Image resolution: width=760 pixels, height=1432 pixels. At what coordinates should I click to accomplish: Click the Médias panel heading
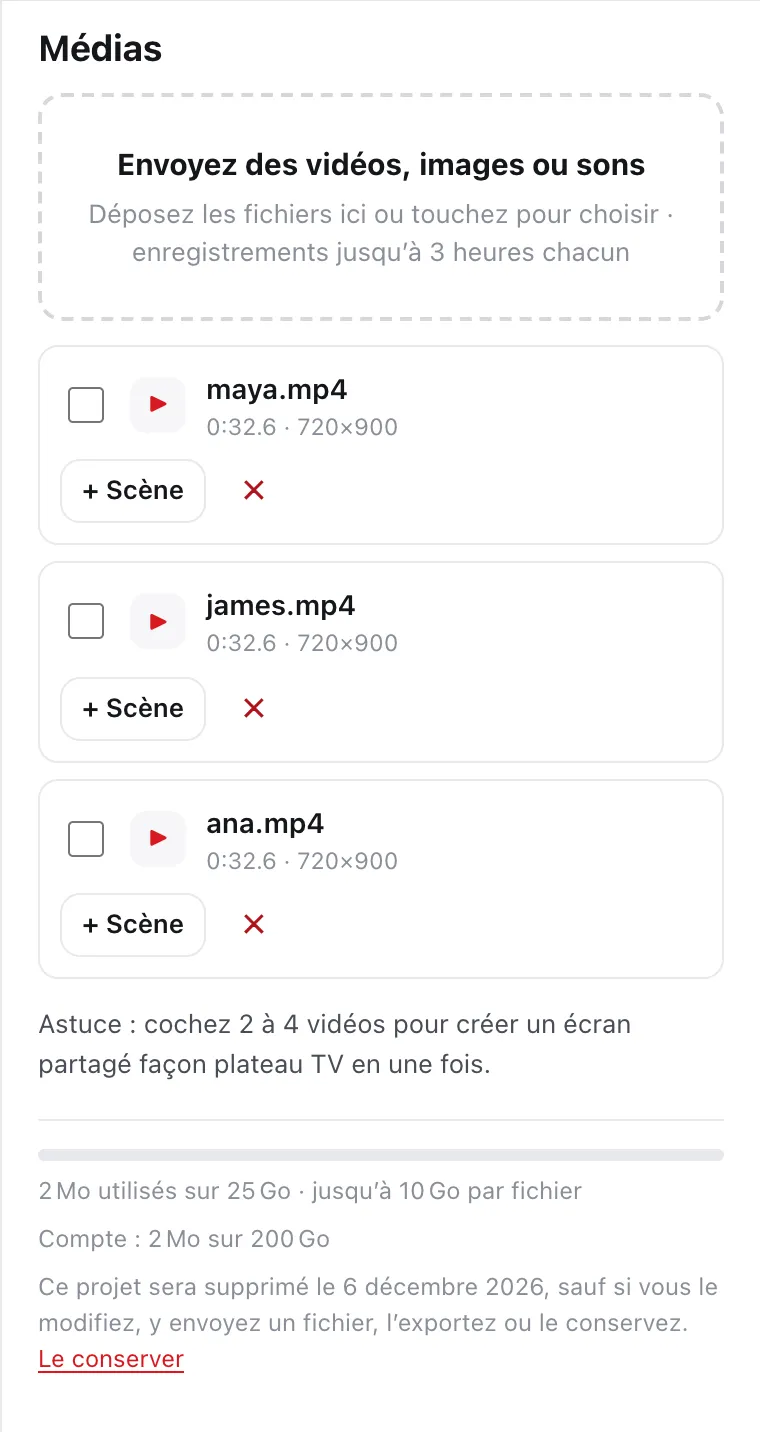(x=100, y=48)
